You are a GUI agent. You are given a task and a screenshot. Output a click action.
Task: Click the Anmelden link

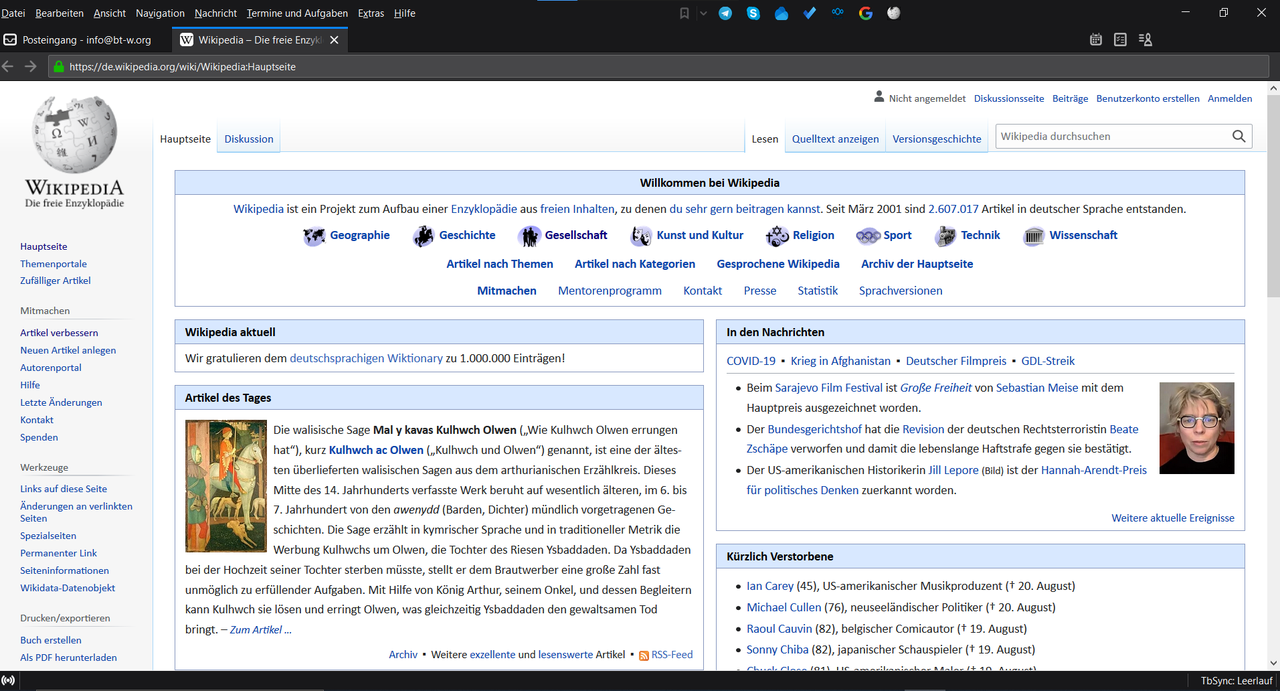coord(1230,99)
